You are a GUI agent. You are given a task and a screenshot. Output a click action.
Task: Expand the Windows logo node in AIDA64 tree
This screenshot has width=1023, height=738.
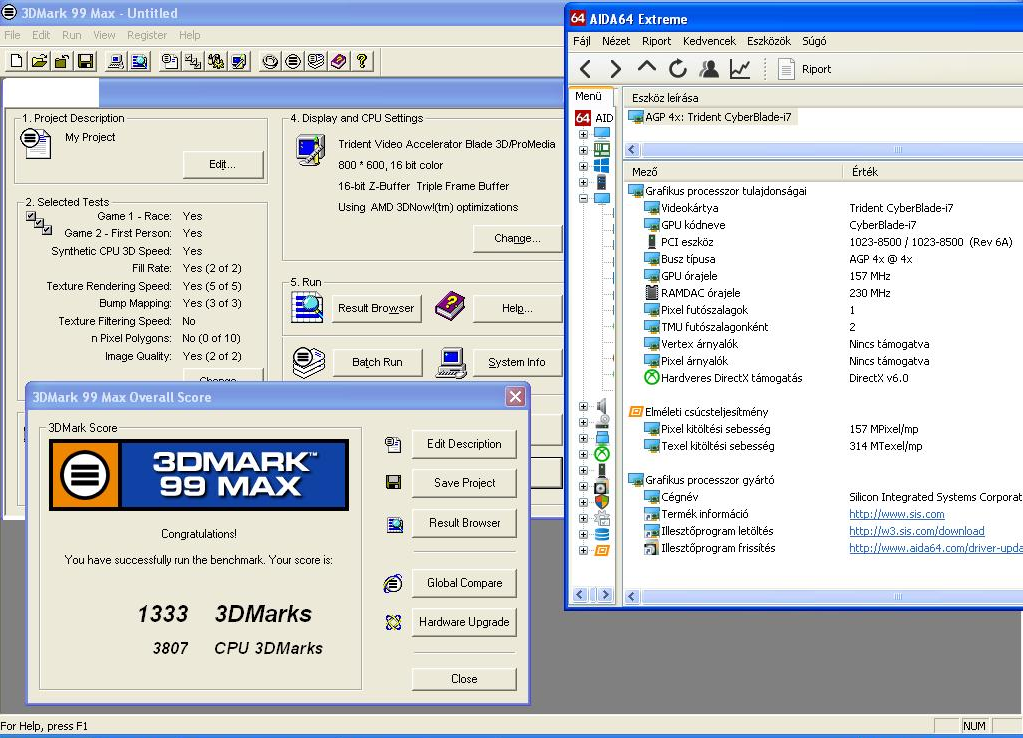(x=583, y=166)
